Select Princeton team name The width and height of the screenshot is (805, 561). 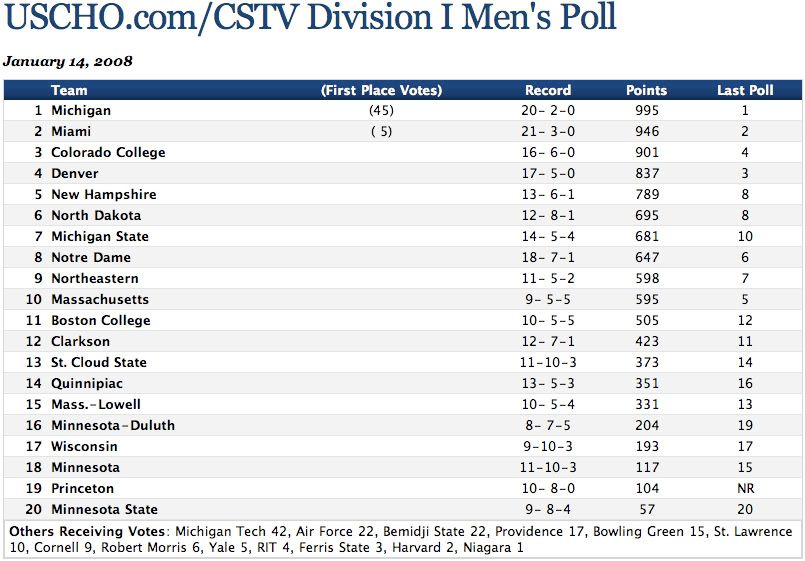[x=83, y=489]
